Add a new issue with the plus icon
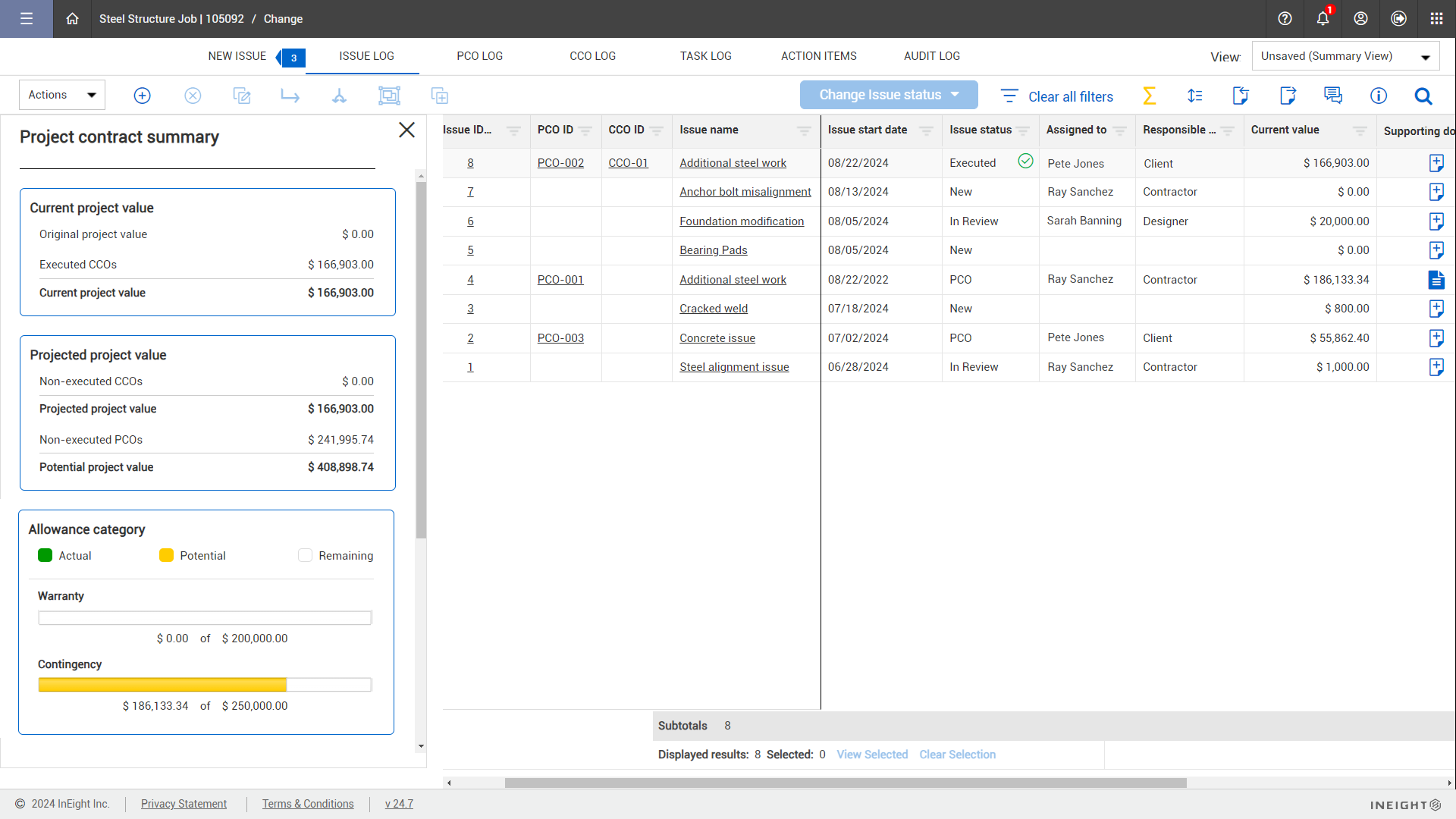 [x=142, y=96]
